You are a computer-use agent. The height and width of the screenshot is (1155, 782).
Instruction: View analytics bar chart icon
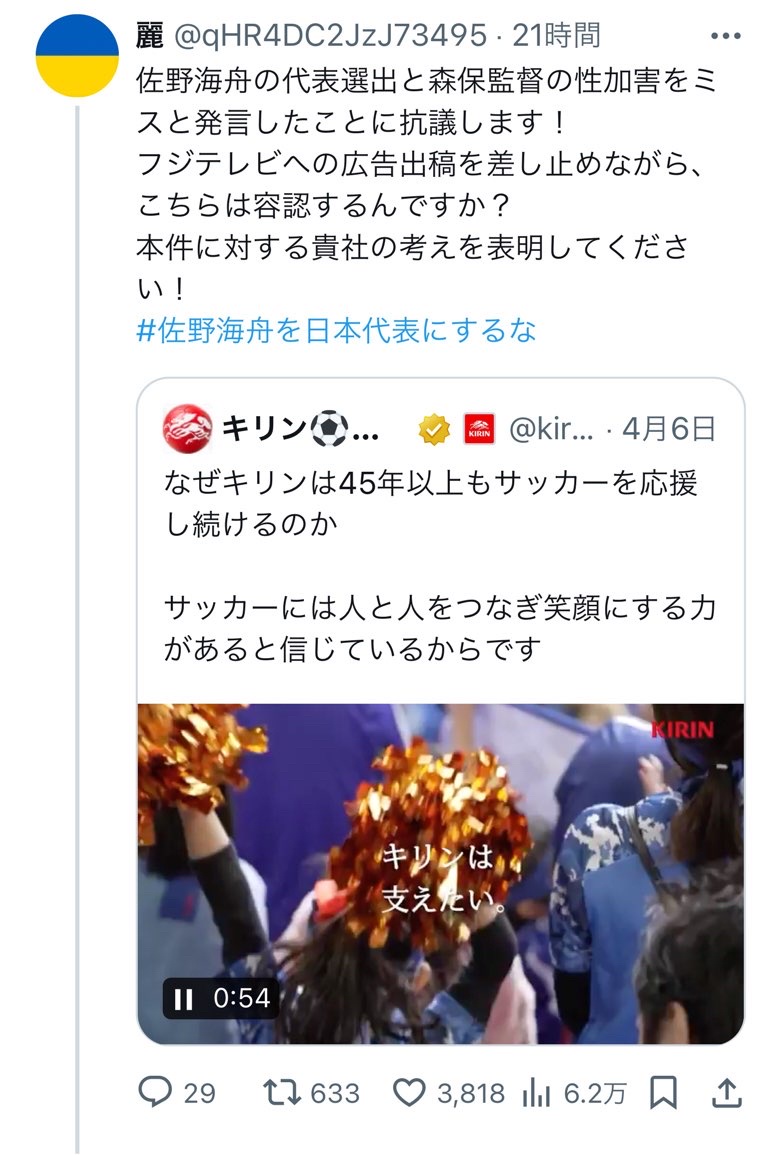coord(536,1093)
